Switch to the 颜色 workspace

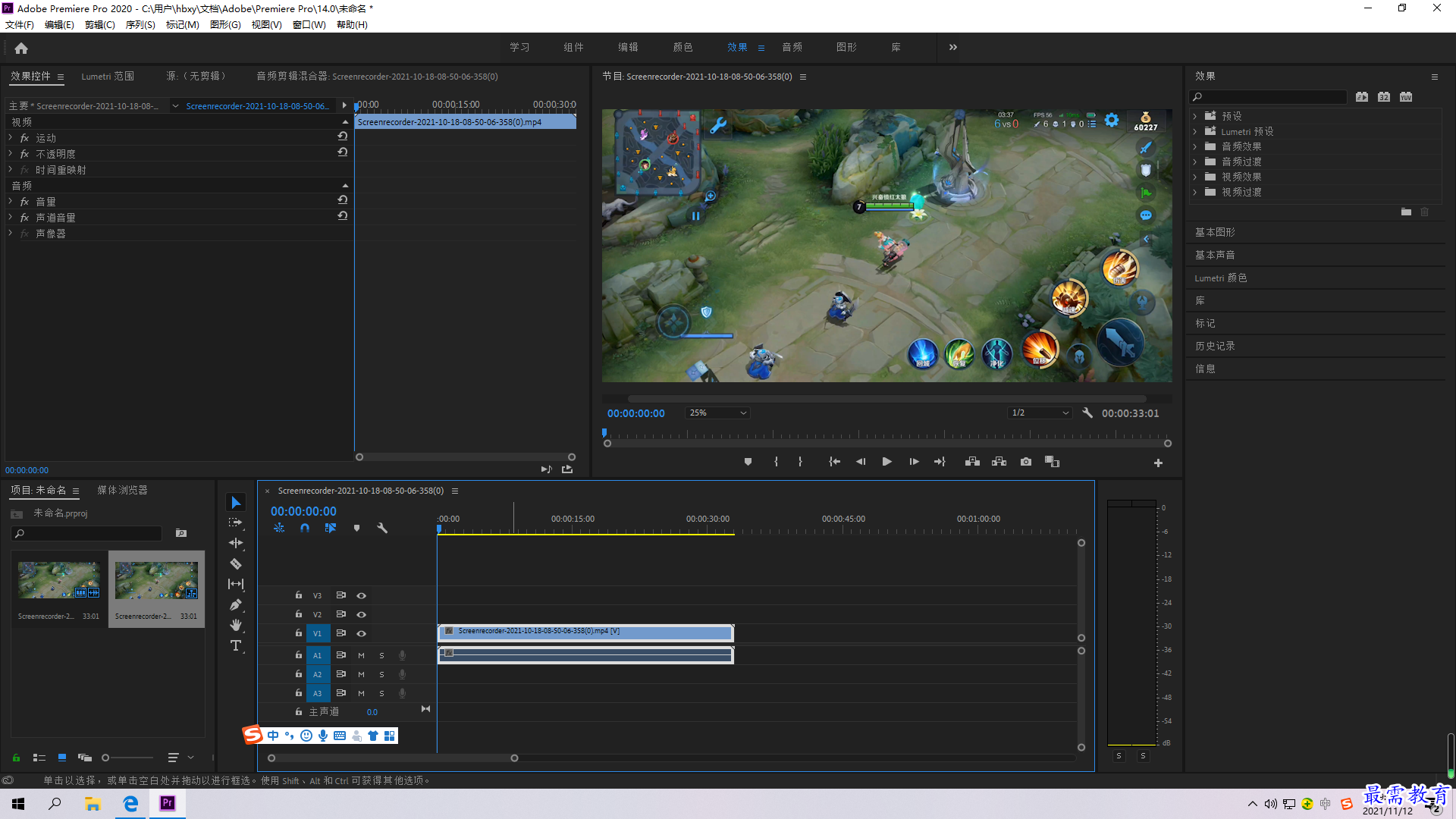click(682, 47)
